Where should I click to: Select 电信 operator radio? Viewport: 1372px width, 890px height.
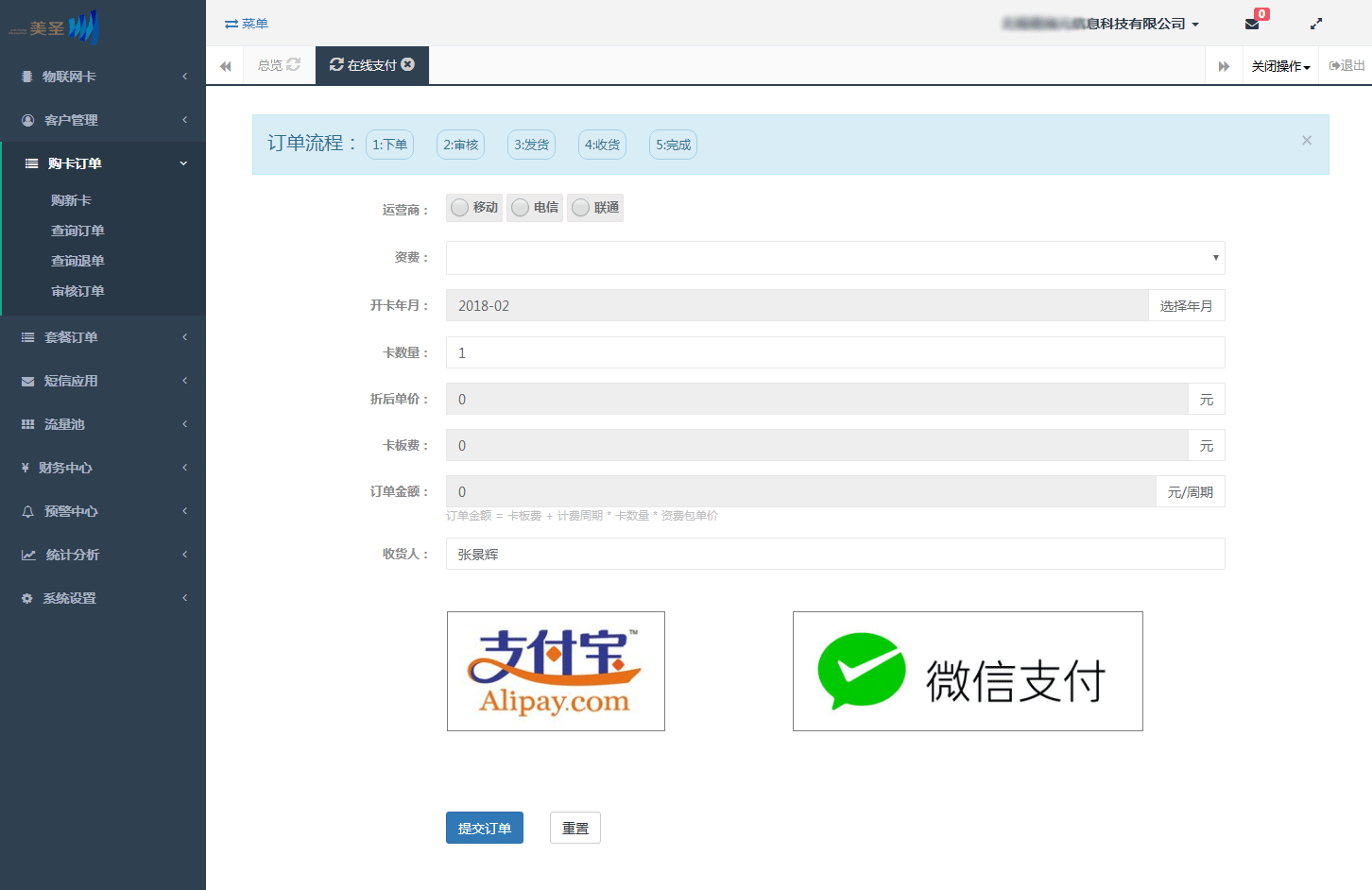click(520, 208)
